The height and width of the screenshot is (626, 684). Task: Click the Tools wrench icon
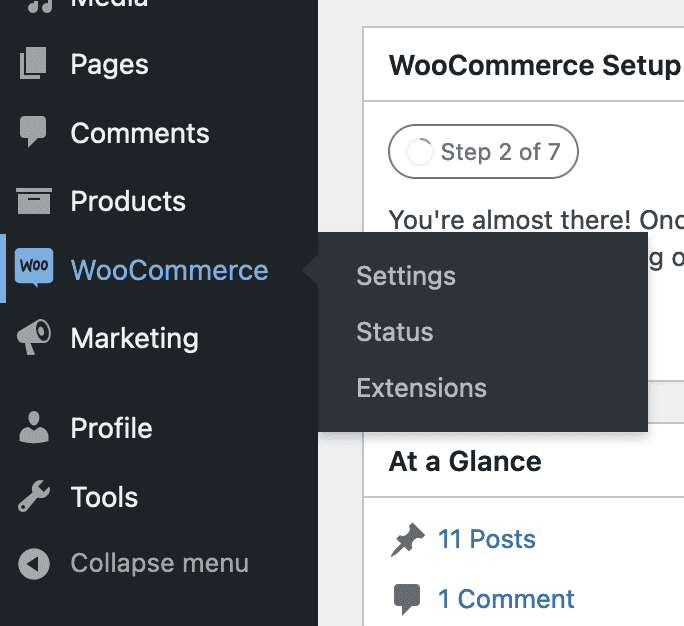(33, 497)
